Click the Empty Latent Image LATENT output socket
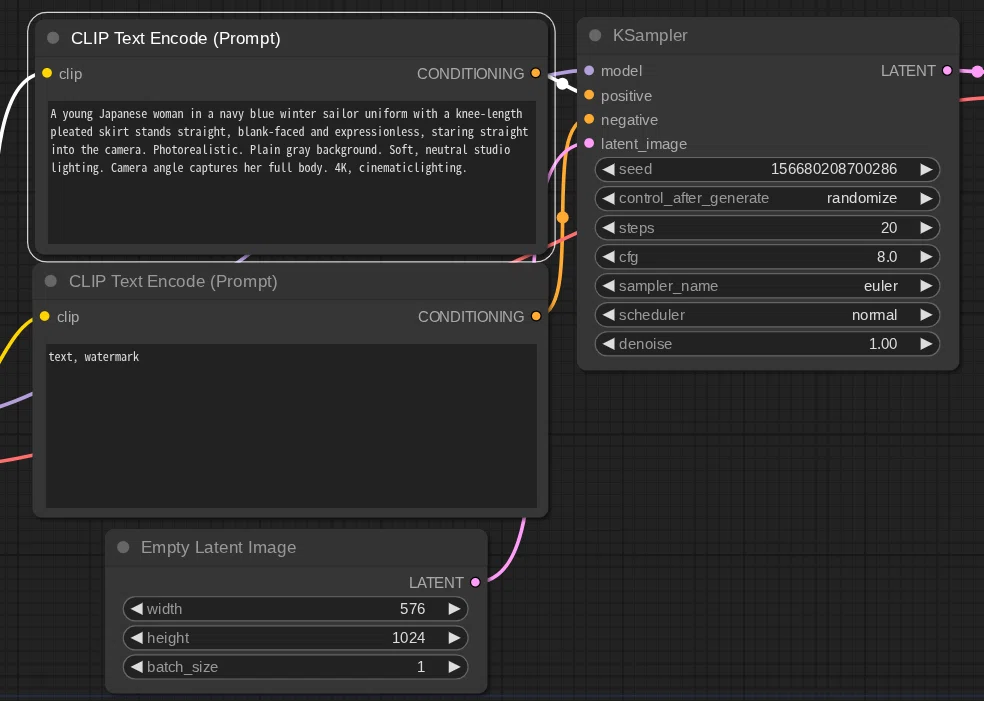The width and height of the screenshot is (984, 701). (x=475, y=582)
